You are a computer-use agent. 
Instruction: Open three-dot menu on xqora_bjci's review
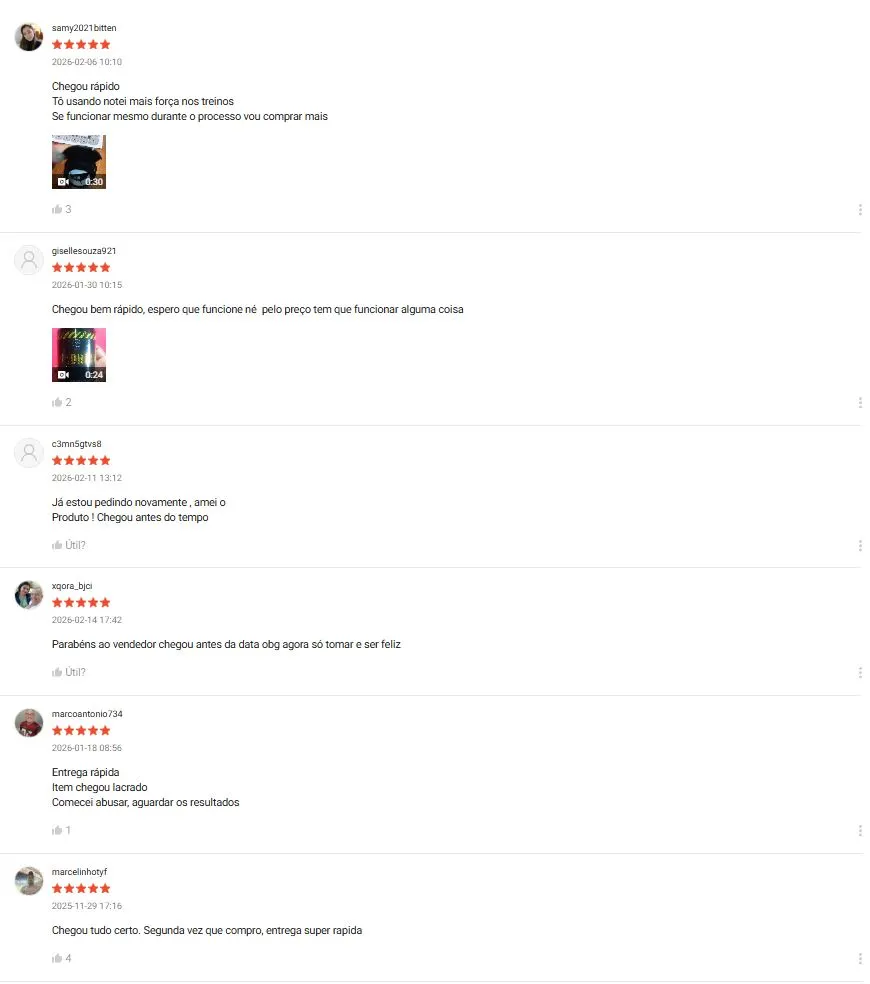pyautogui.click(x=859, y=673)
